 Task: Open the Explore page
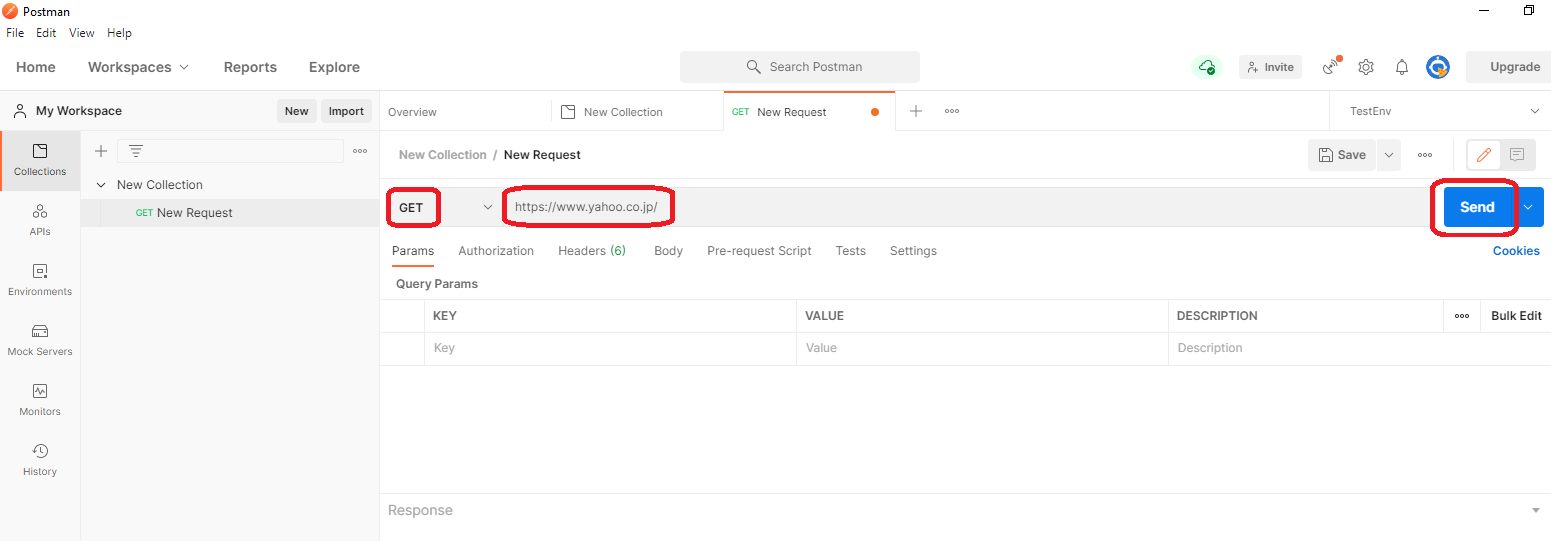334,67
